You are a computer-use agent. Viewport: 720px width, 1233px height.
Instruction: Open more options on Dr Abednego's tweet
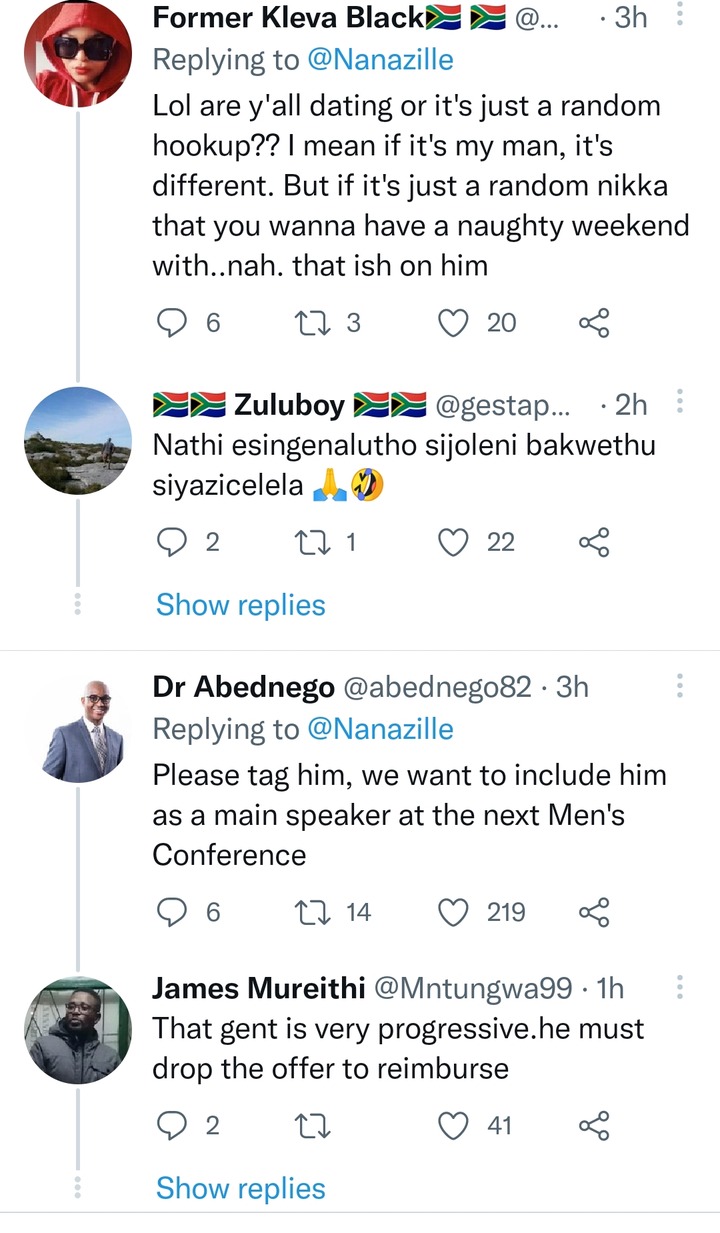[x=681, y=686]
